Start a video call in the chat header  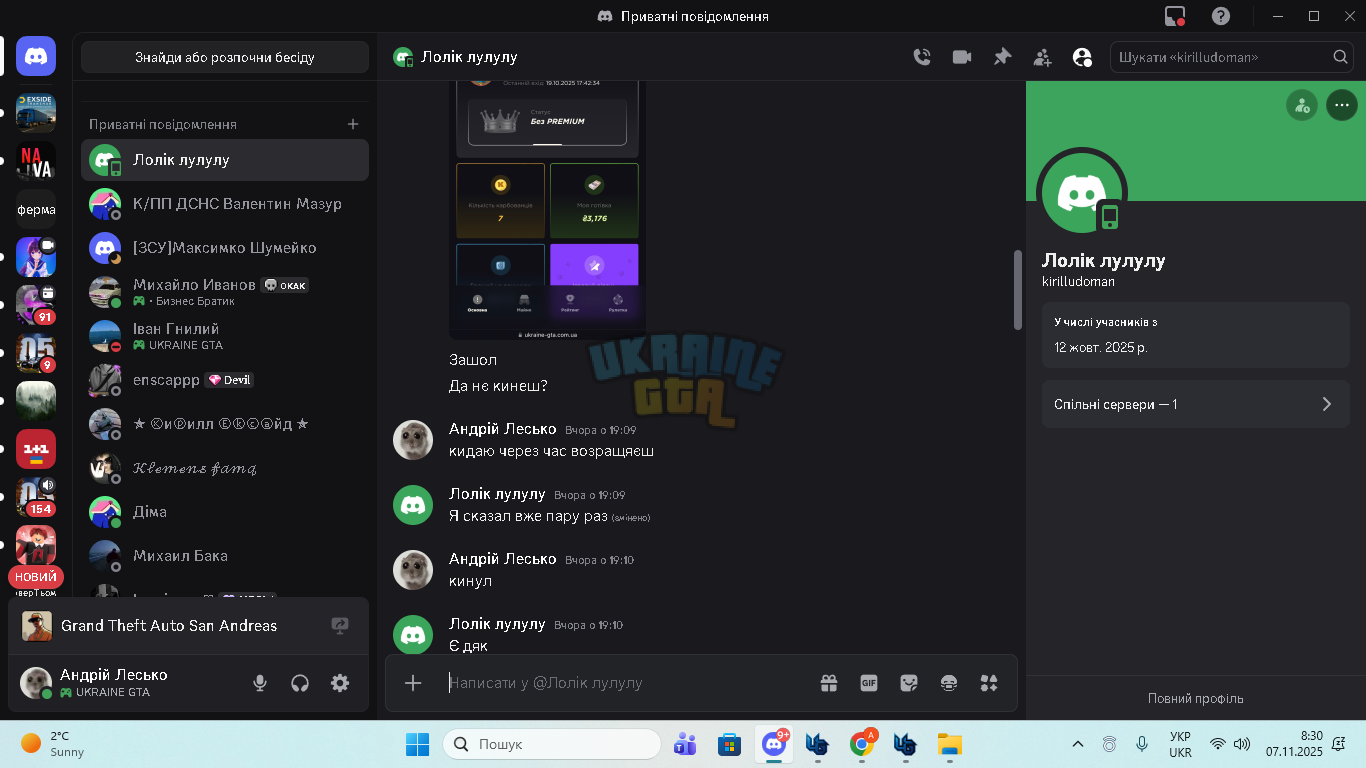click(962, 57)
